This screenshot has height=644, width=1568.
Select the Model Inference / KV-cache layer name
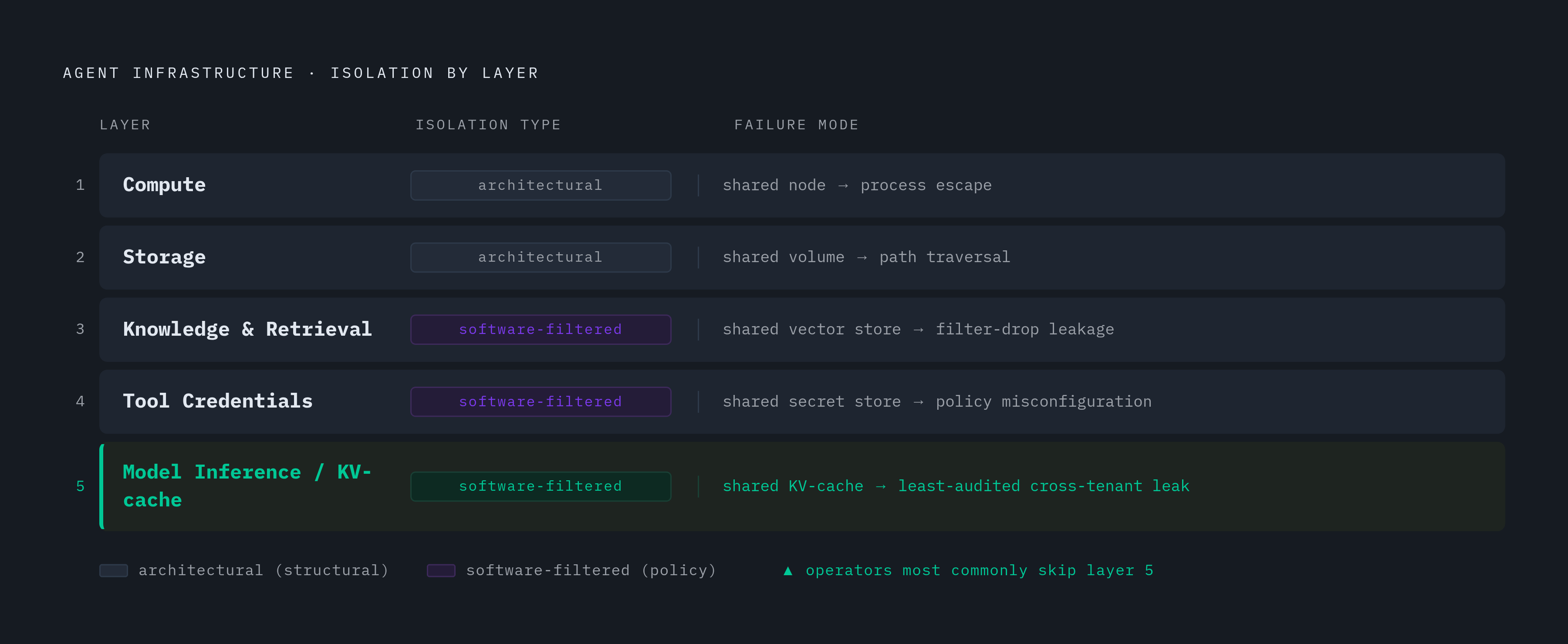click(247, 486)
